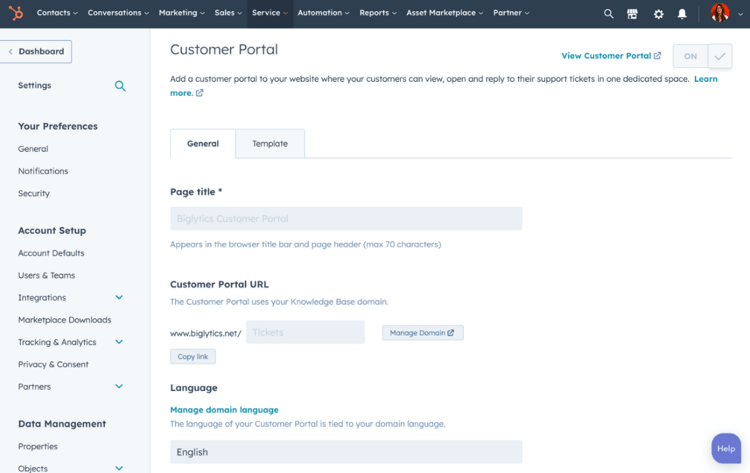Click the Page title input field
The width and height of the screenshot is (750, 473).
click(346, 219)
